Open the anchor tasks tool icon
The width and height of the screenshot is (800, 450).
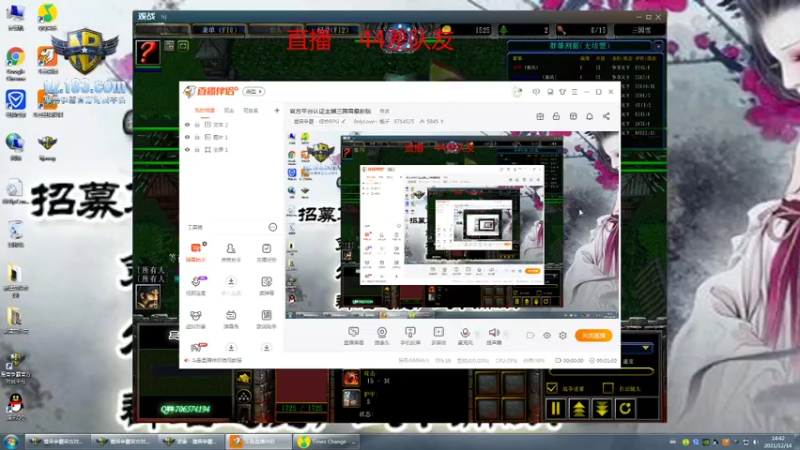[266, 253]
